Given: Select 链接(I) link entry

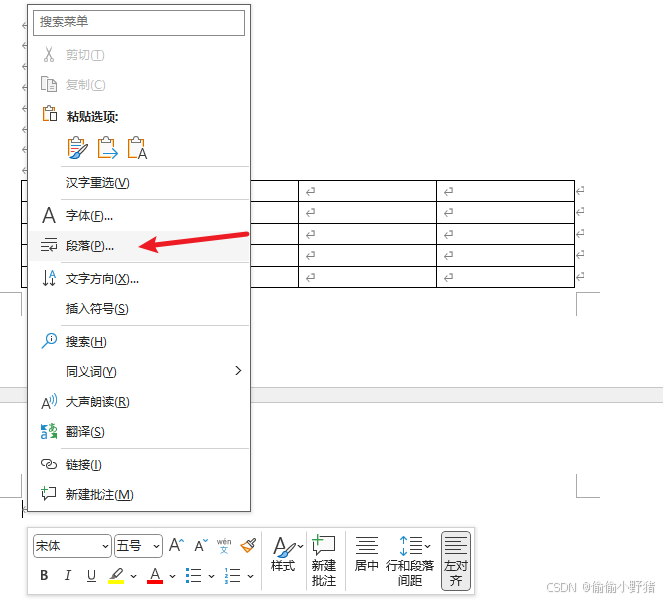Looking at the screenshot, I should pyautogui.click(x=139, y=465).
